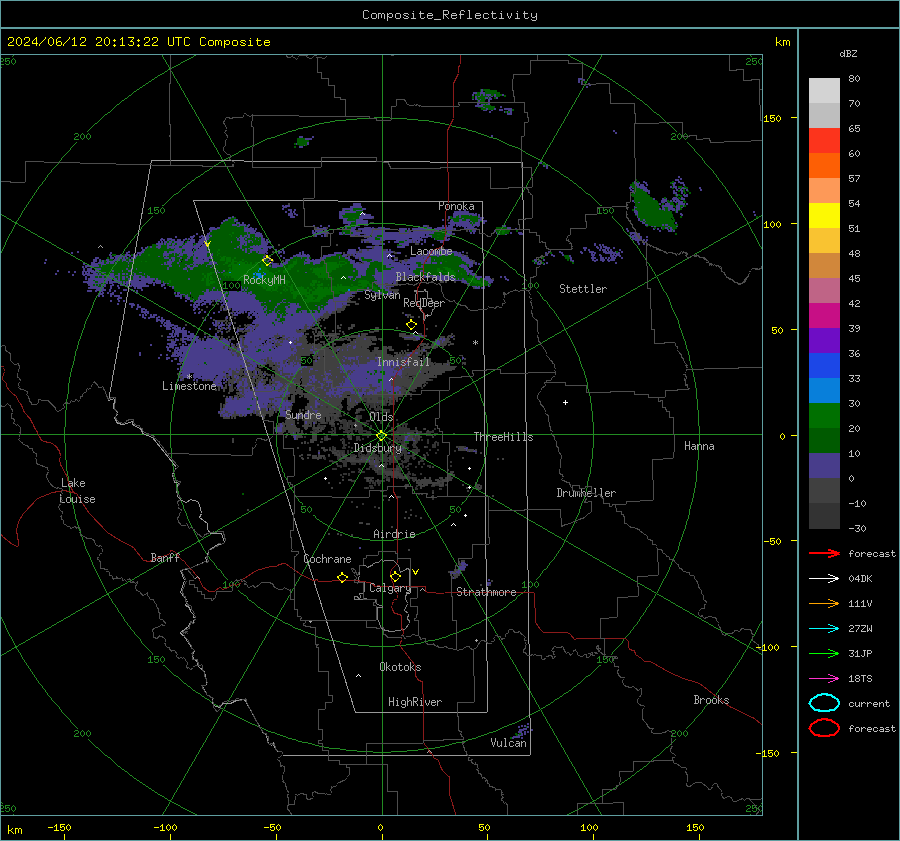The width and height of the screenshot is (900, 841).
Task: Click the Ponoka city label
Action: tap(456, 206)
